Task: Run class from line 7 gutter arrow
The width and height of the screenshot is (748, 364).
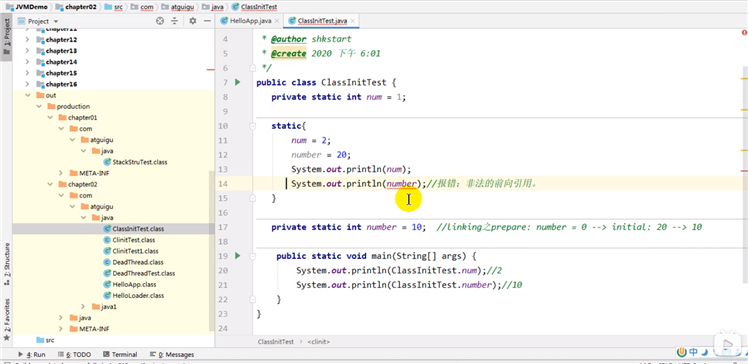Action: click(238, 83)
